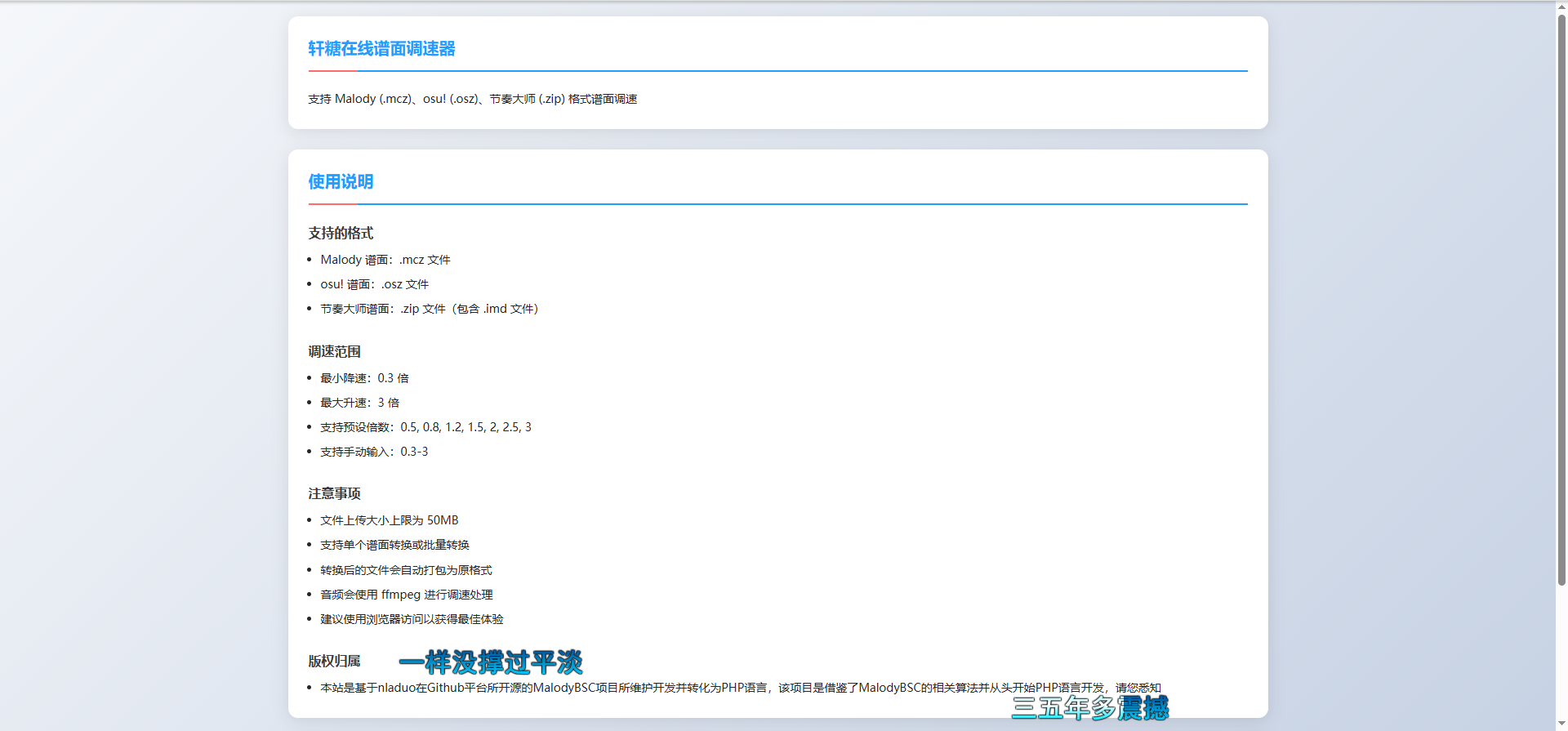Click the 轩糖在线谱面调速器 page title
The width and height of the screenshot is (1568, 731).
click(381, 49)
